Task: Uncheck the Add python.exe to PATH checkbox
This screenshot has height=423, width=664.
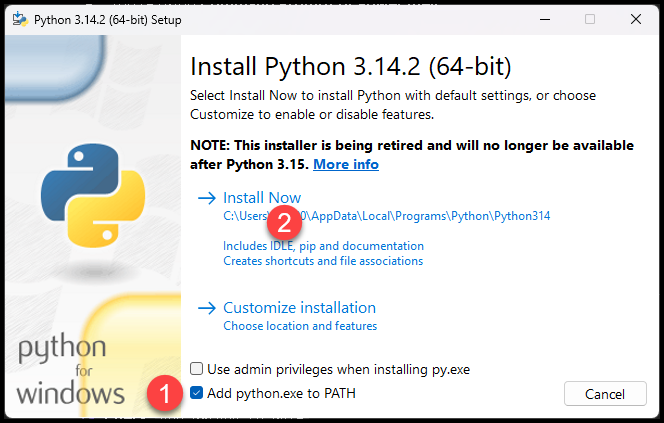Action: pos(197,393)
